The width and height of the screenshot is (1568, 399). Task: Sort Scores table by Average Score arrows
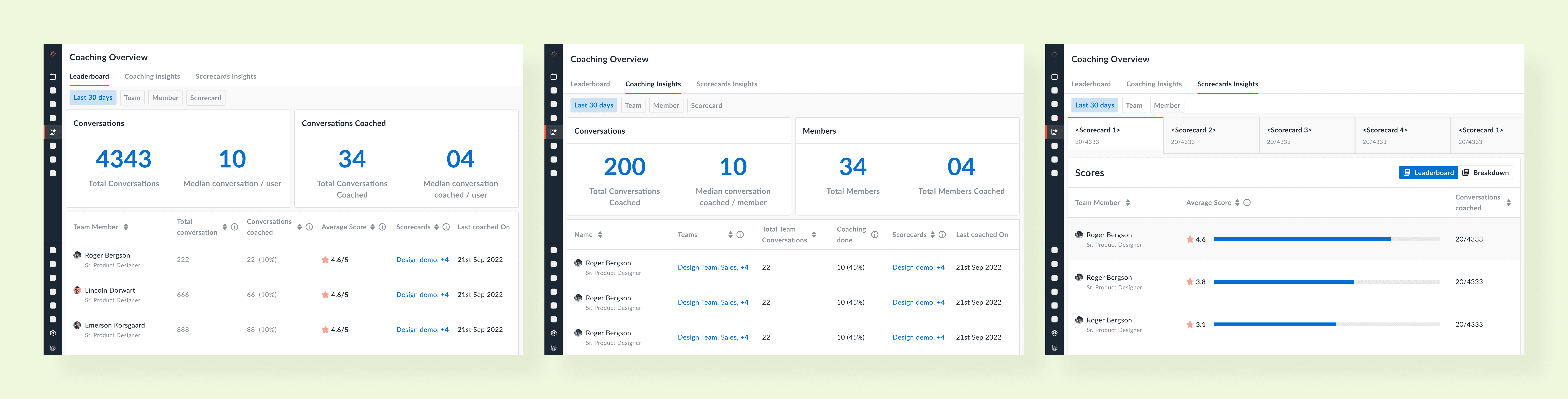click(1237, 203)
